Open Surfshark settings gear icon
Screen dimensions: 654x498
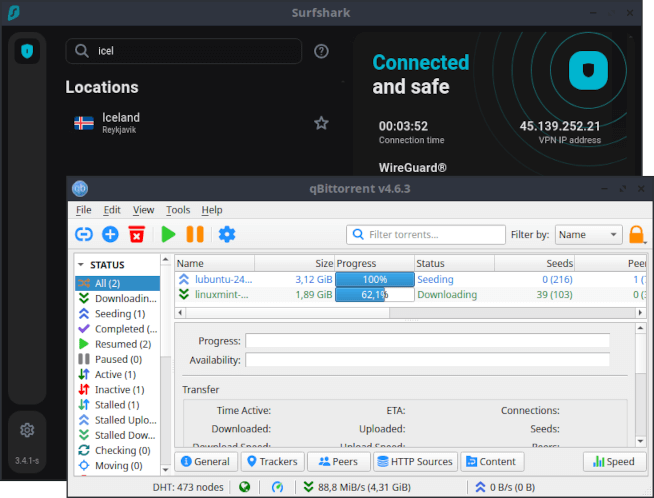click(x=27, y=430)
